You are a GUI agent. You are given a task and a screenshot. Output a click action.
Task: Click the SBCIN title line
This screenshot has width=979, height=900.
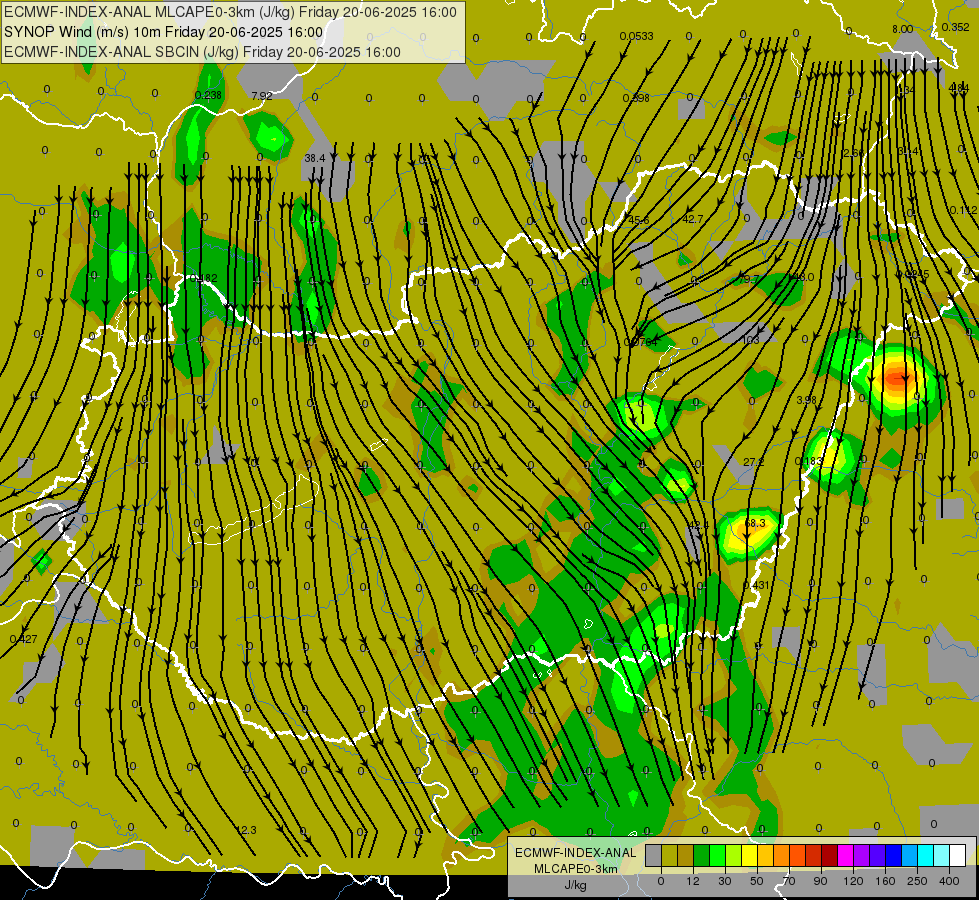(x=202, y=52)
